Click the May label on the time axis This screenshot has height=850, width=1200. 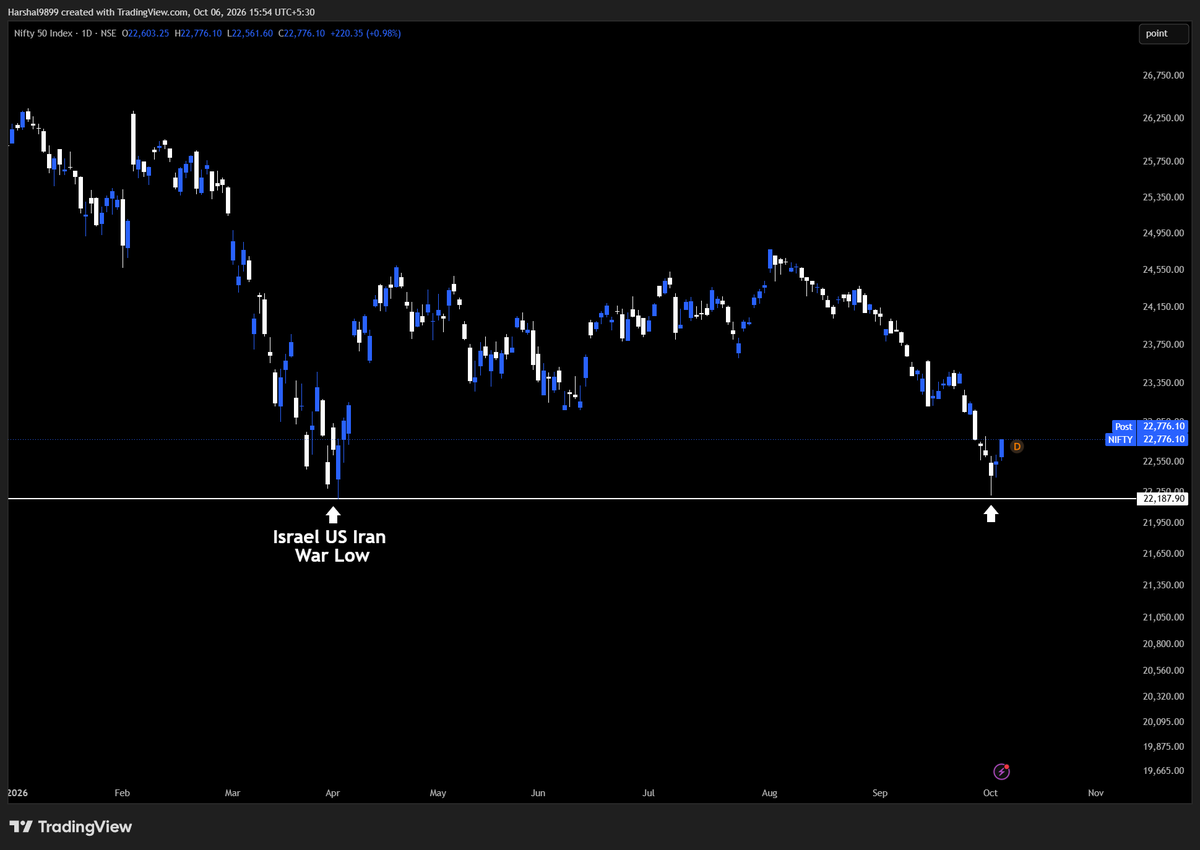click(438, 793)
